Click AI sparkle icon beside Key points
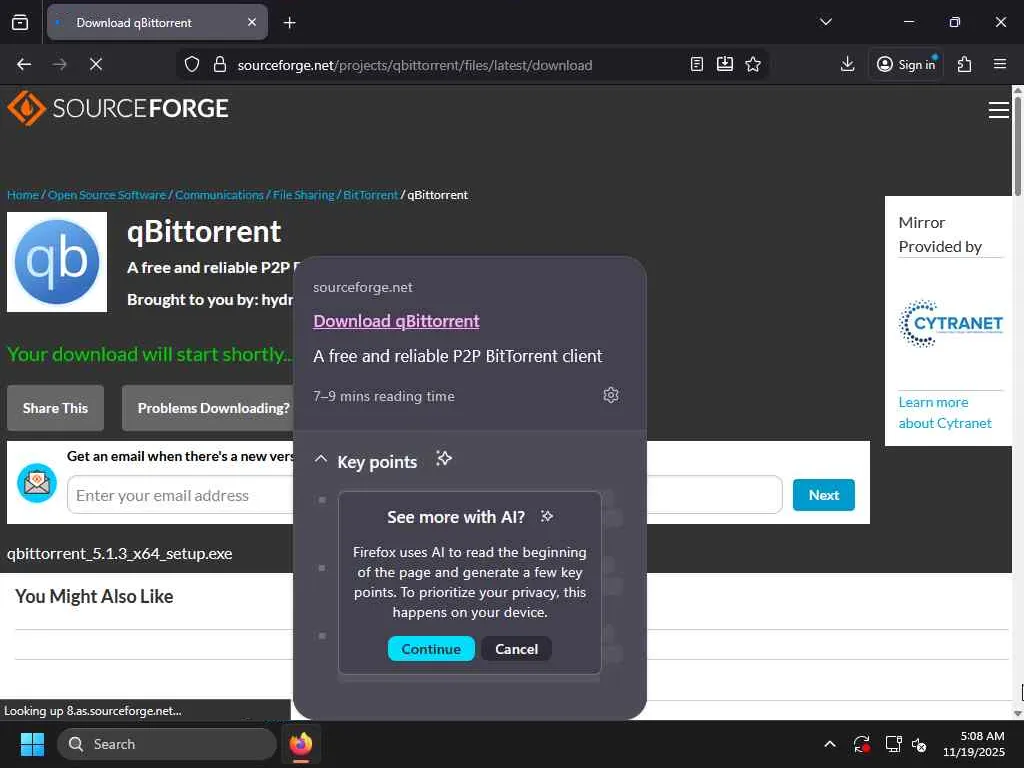The width and height of the screenshot is (1024, 768). (444, 458)
